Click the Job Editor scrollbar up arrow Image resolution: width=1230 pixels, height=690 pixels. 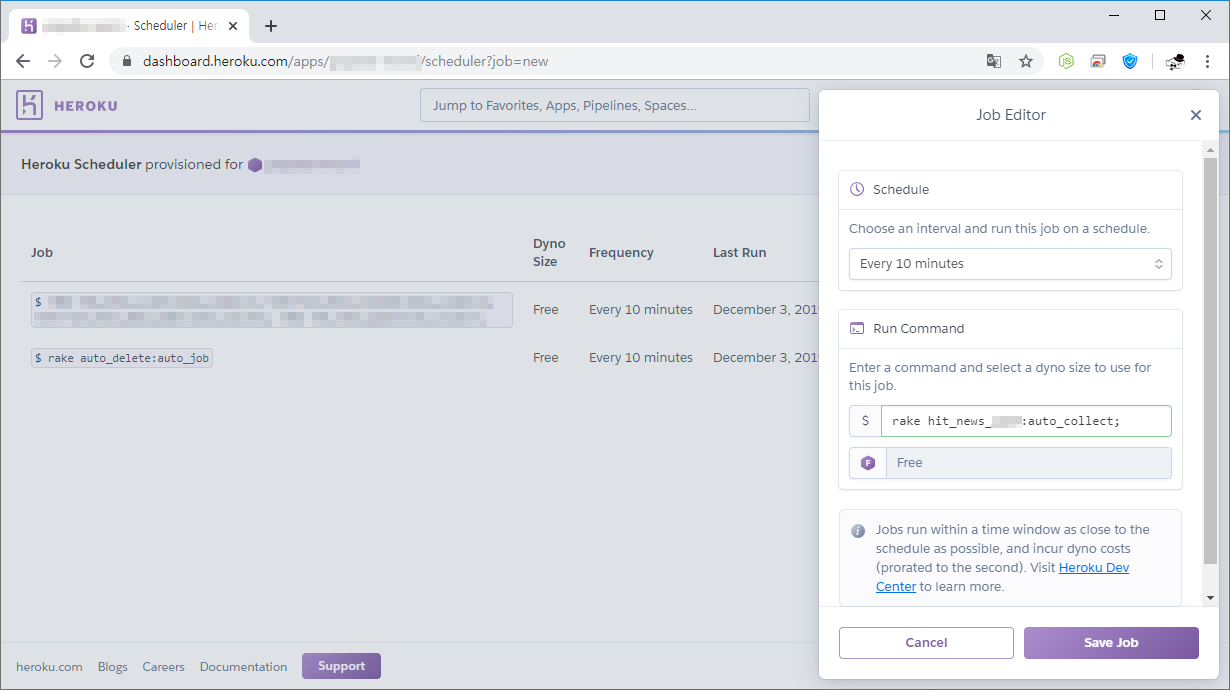point(1210,150)
